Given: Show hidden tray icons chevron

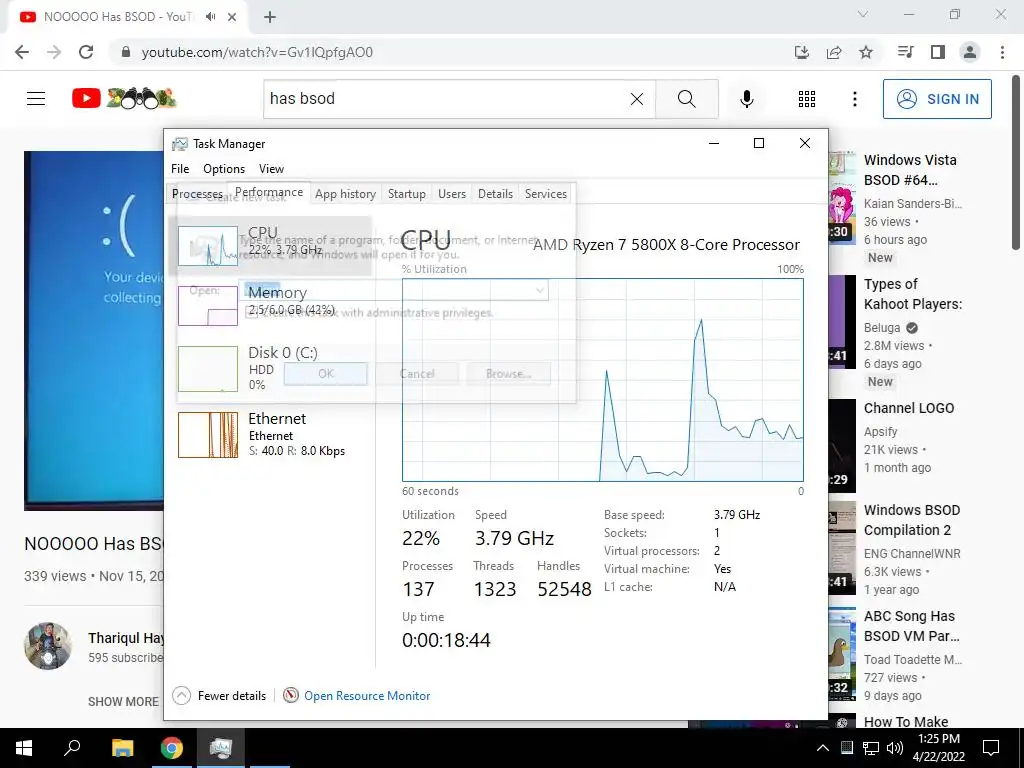Looking at the screenshot, I should coord(823,748).
